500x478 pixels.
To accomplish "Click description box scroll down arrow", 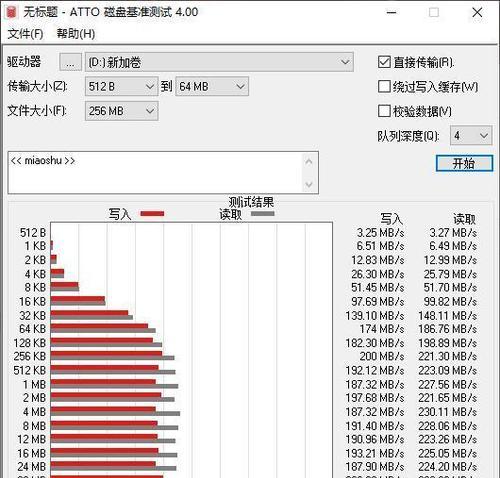I will point(309,184).
